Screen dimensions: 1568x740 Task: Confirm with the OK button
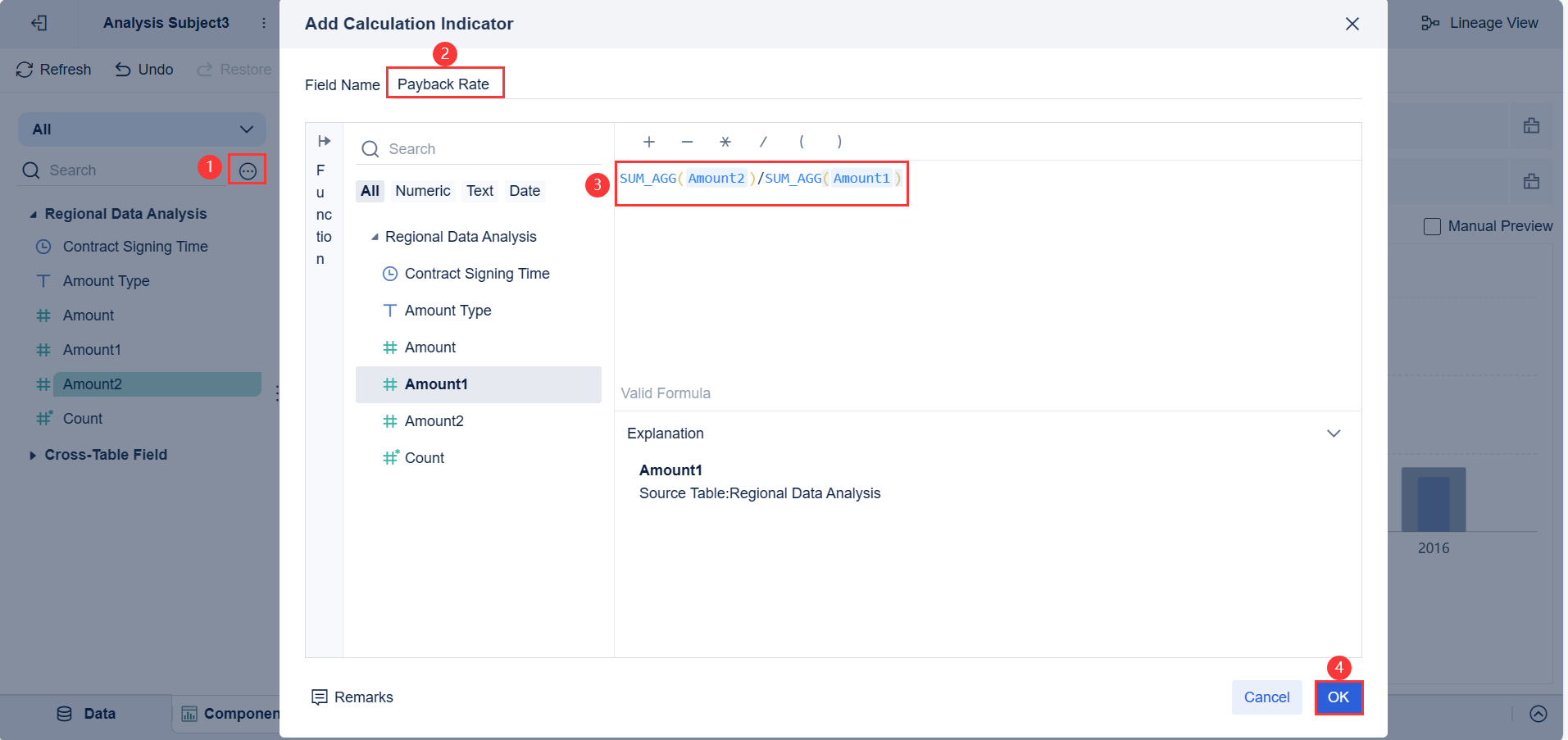tap(1338, 697)
